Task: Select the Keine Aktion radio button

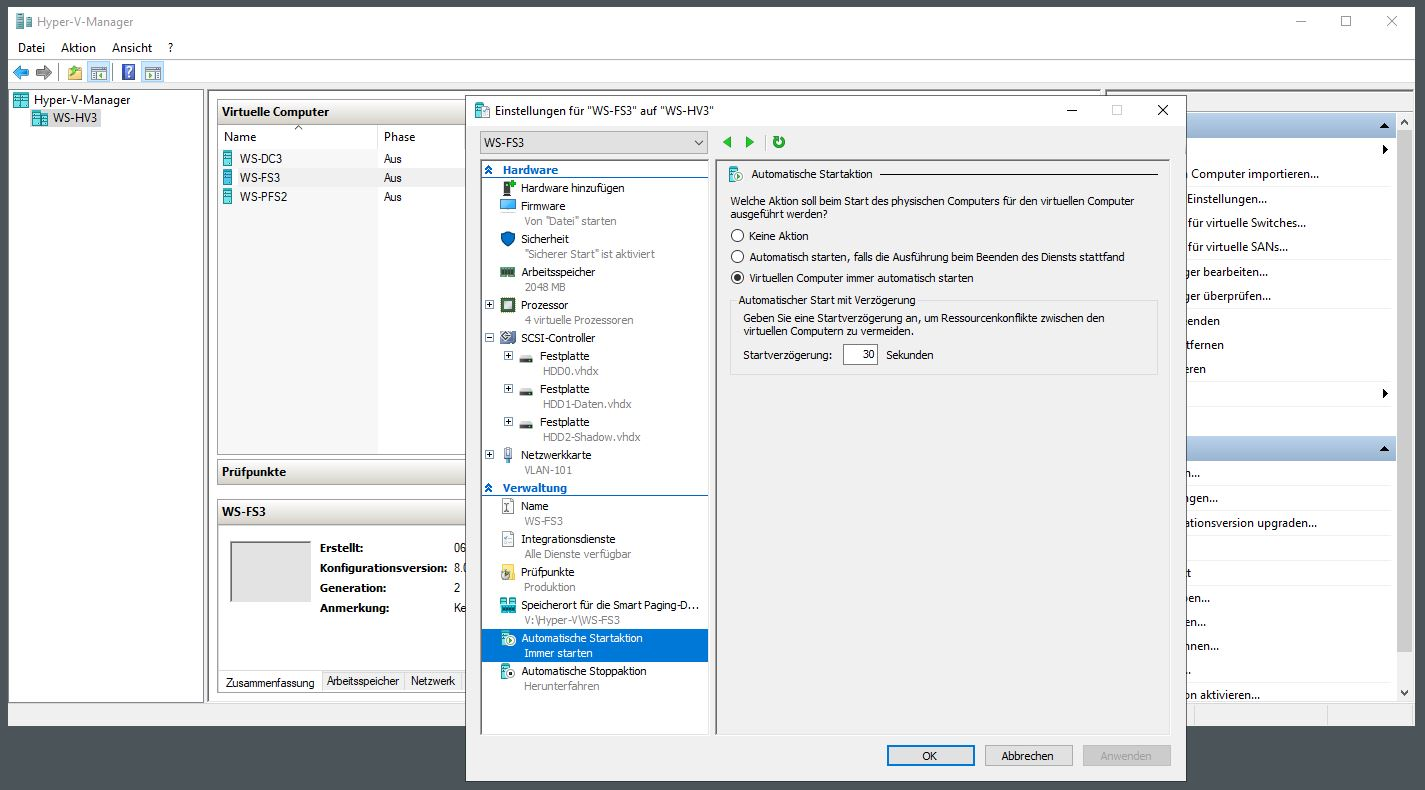Action: 738,236
